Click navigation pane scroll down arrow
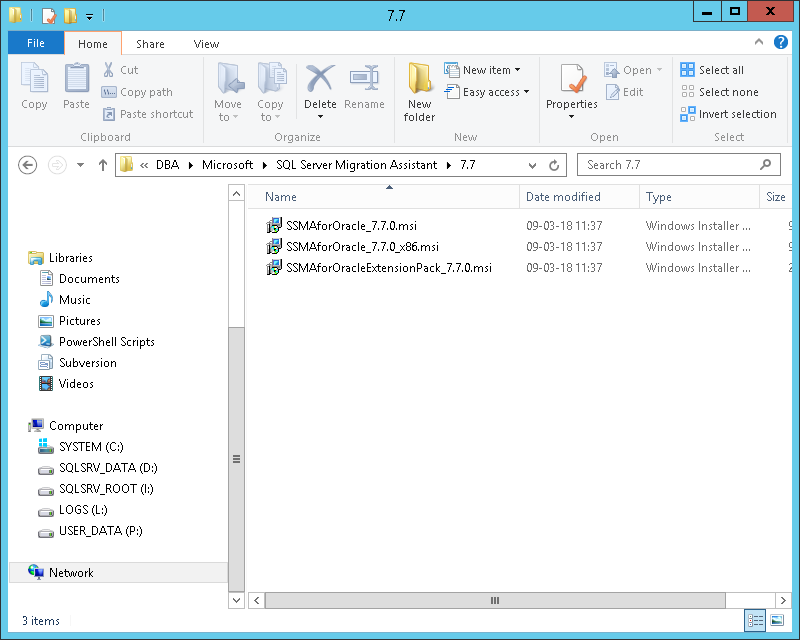The width and height of the screenshot is (801, 640). (x=236, y=600)
